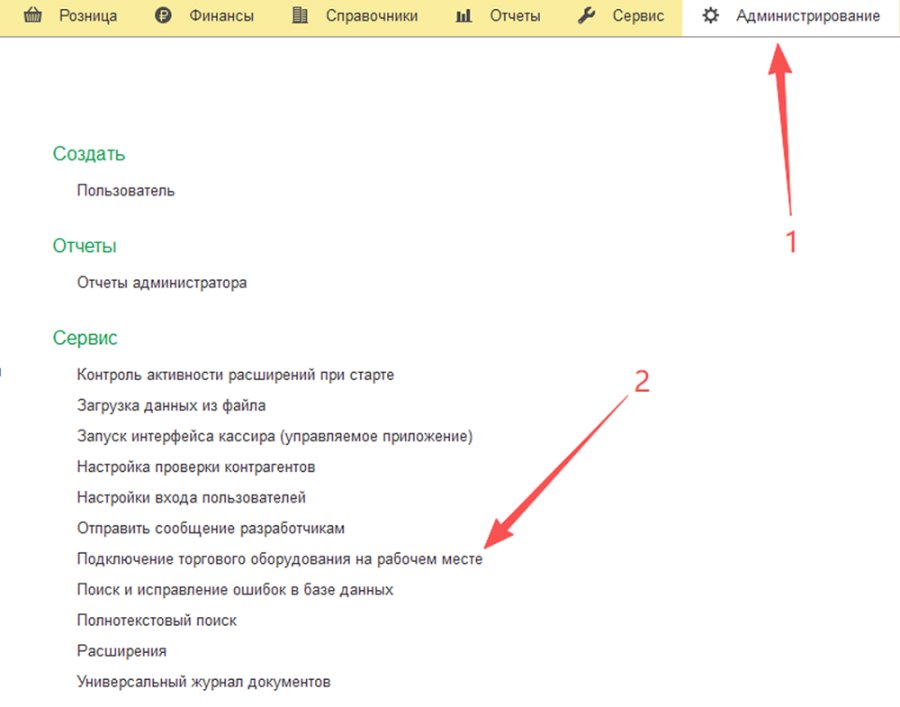900x707 pixels.
Task: Click Отправить сообщение разработчикам
Action: (x=211, y=529)
